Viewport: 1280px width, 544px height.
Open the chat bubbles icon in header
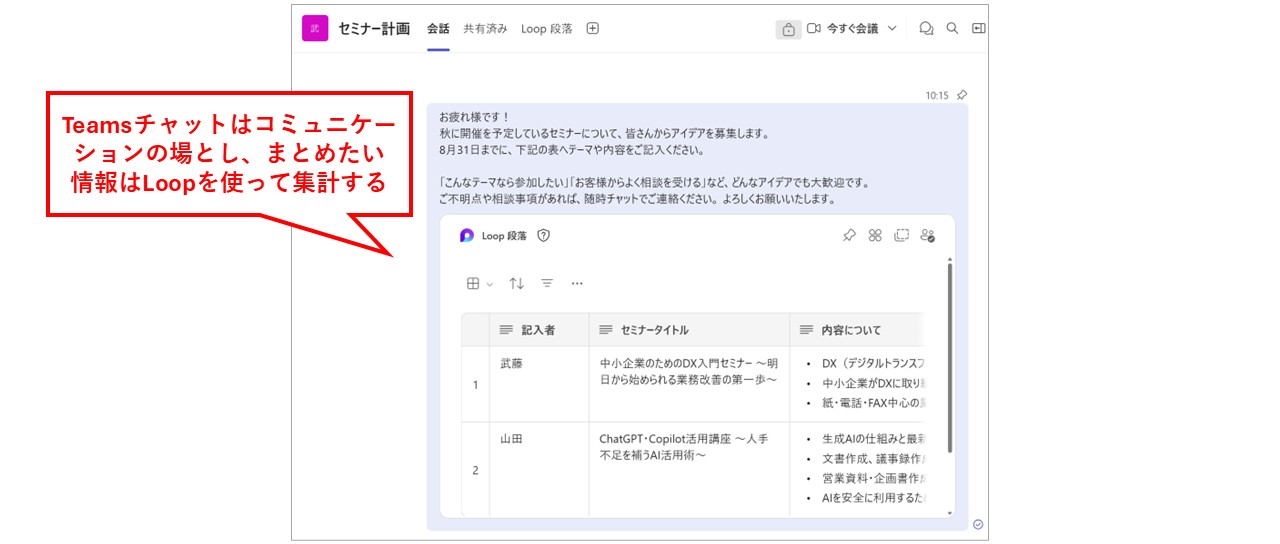pos(926,29)
